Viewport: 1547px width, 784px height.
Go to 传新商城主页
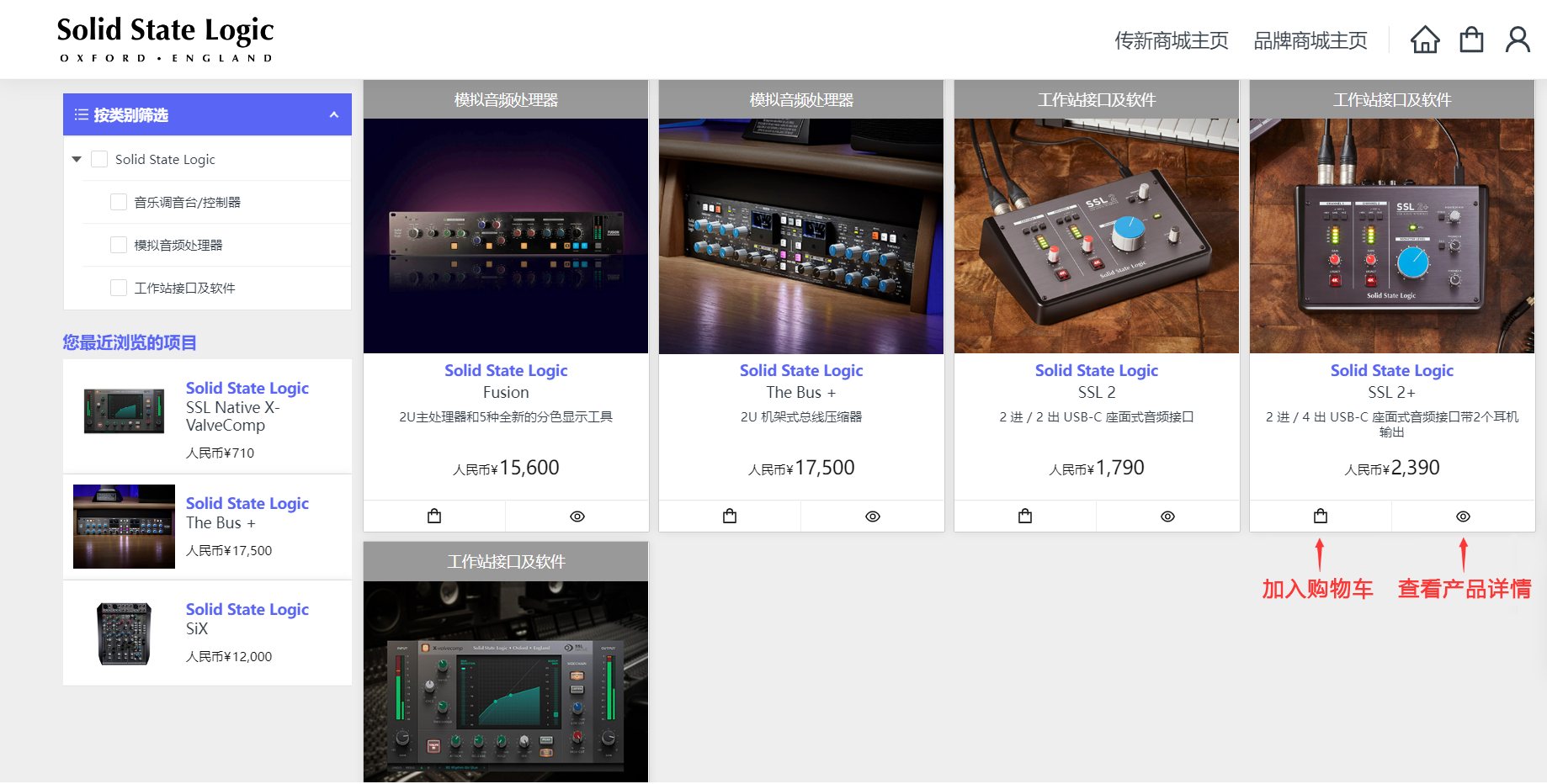pyautogui.click(x=1171, y=40)
